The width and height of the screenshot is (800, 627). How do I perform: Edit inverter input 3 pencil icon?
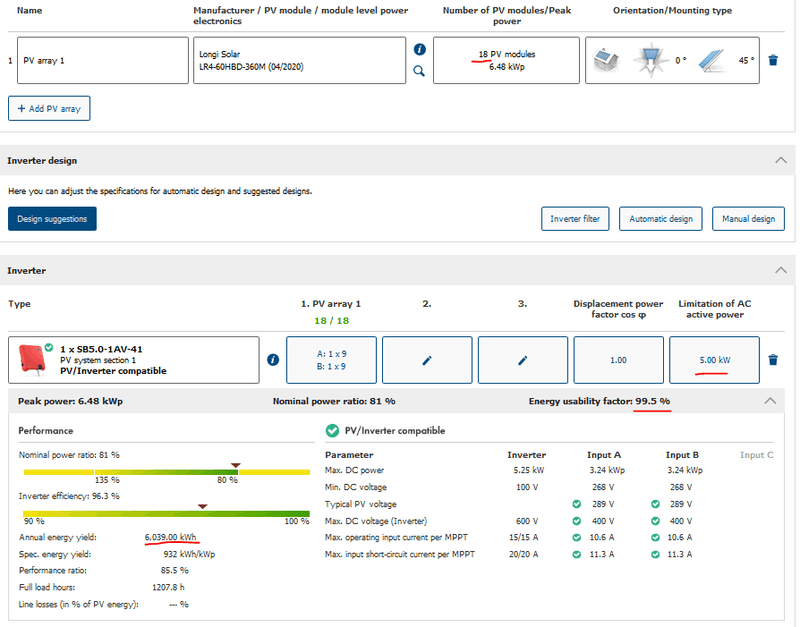click(x=523, y=360)
